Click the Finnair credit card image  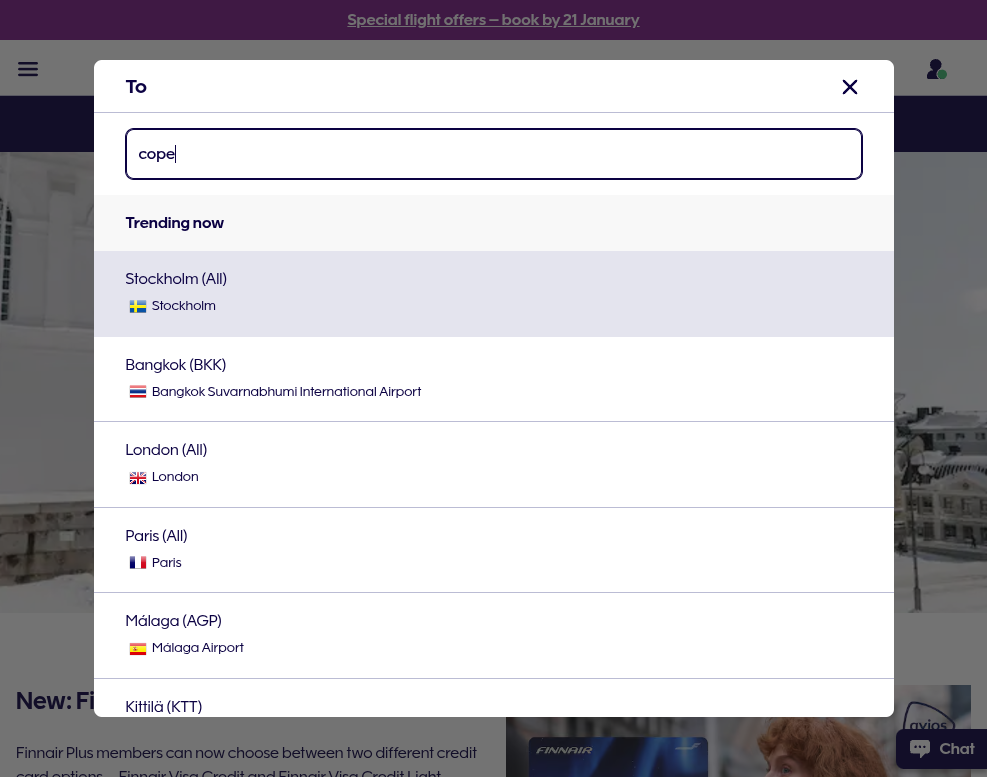coord(618,757)
